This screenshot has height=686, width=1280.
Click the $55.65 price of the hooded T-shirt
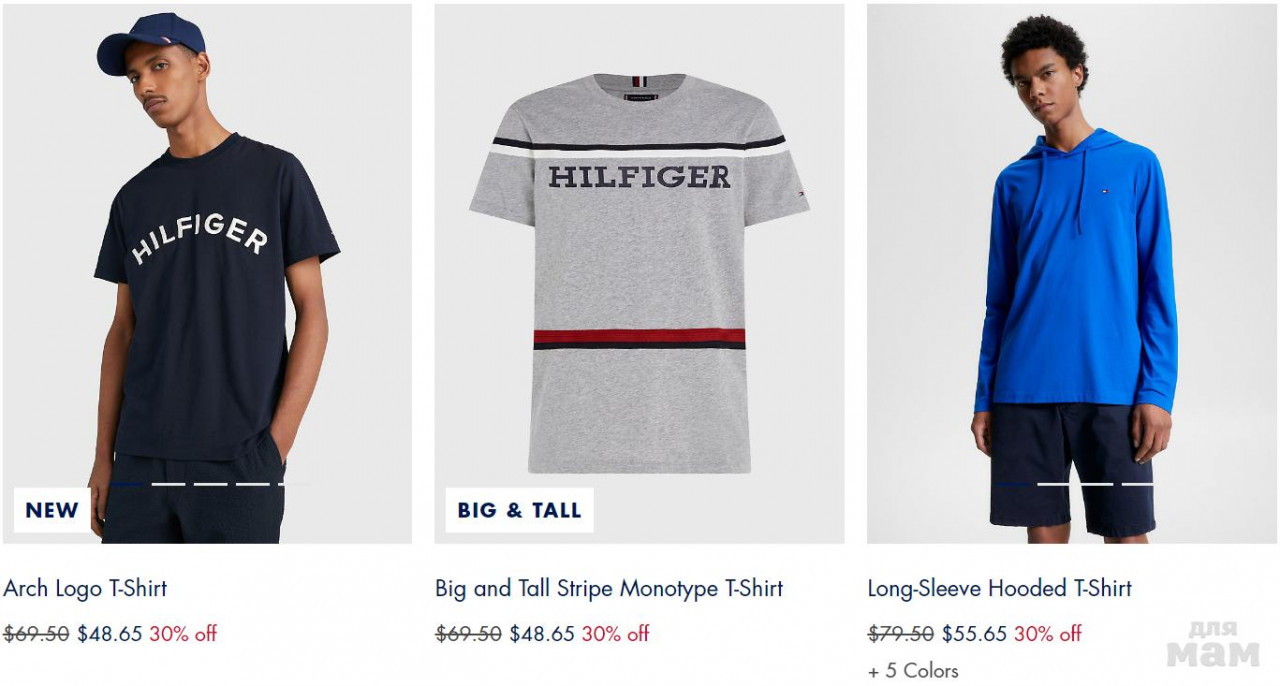[x=975, y=633]
